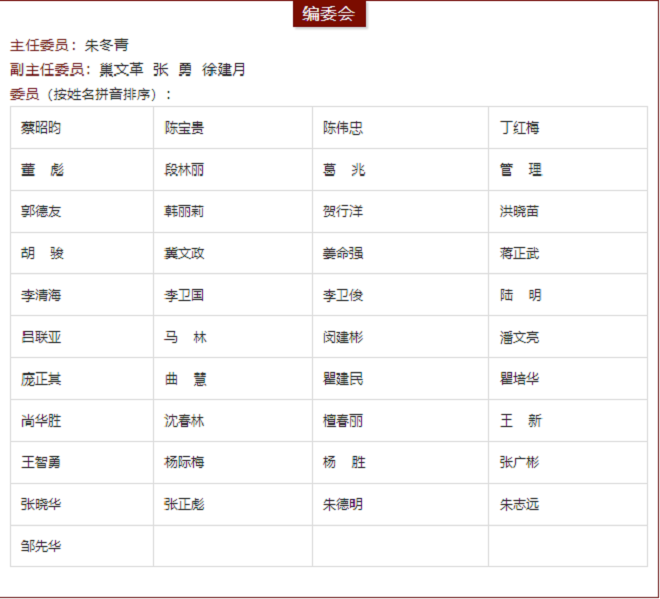Viewport: 660px width, 599px height.
Task: Select the name 巢文革
Action: point(121,69)
